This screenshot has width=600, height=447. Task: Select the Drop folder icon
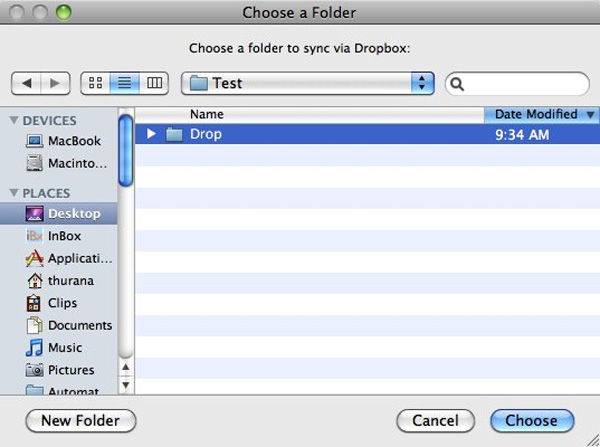click(x=174, y=134)
